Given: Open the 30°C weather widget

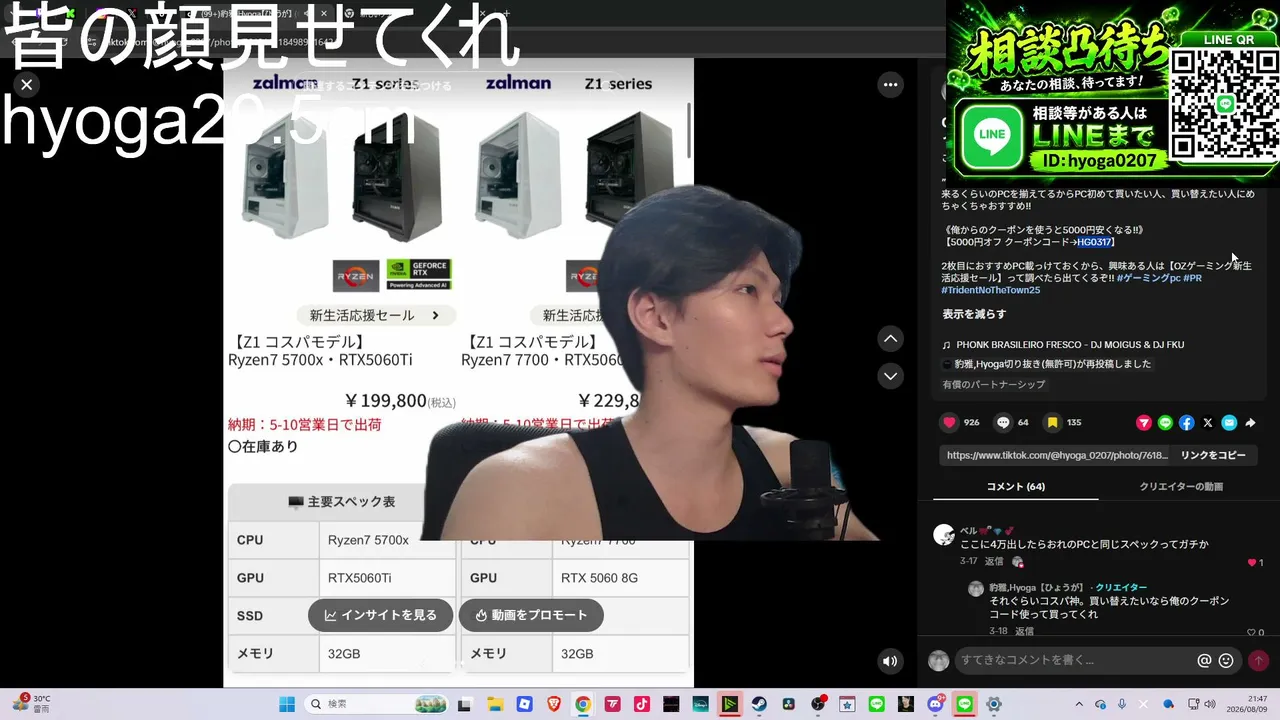Looking at the screenshot, I should (30, 704).
